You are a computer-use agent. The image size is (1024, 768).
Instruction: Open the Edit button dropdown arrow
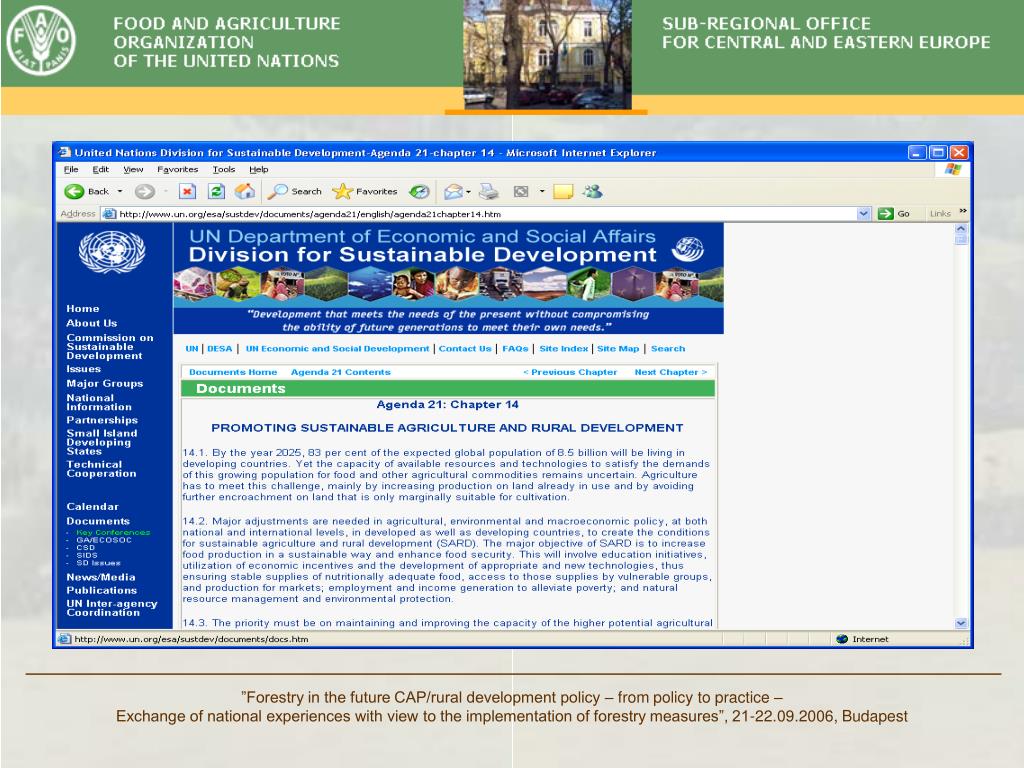pyautogui.click(x=541, y=192)
